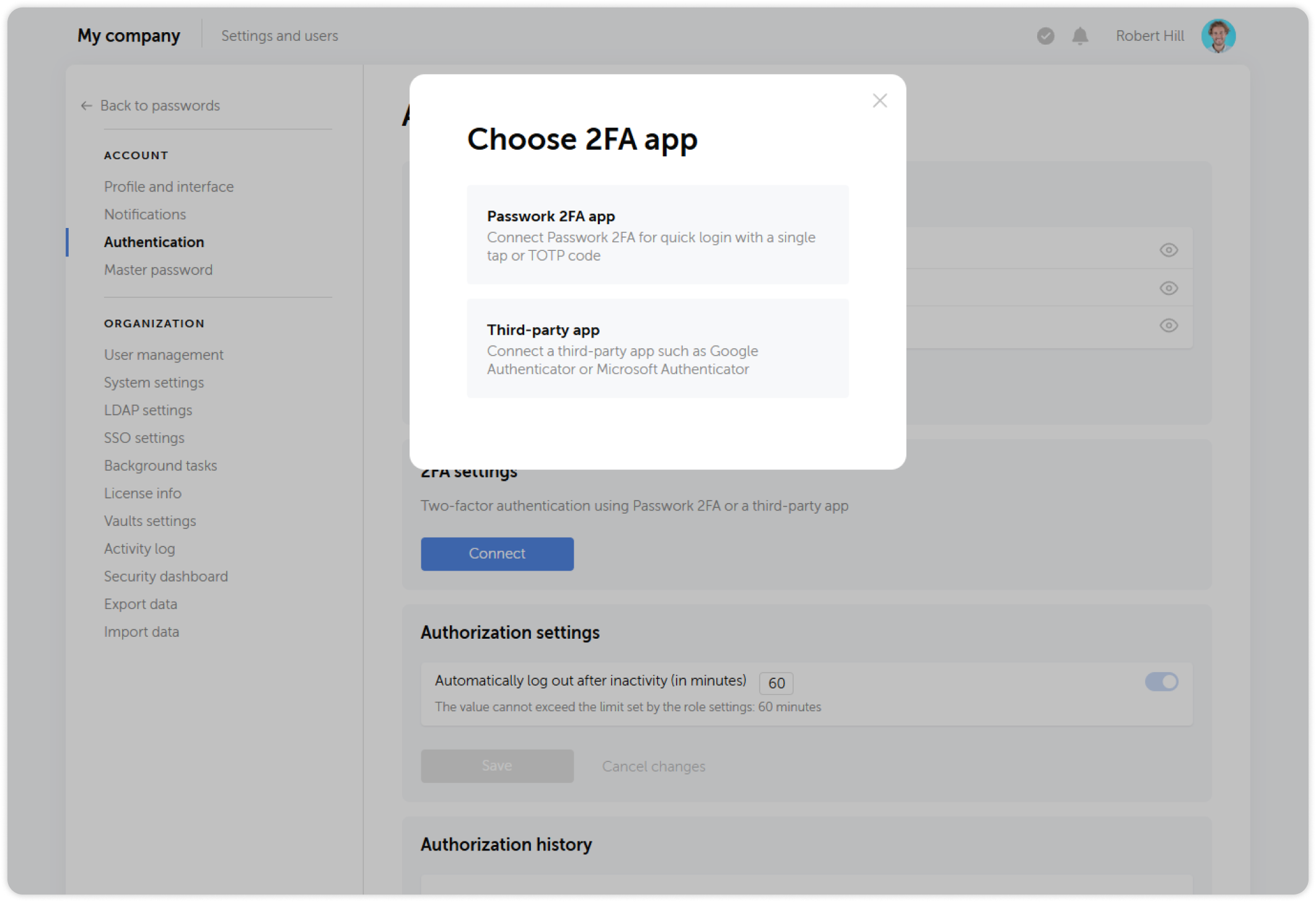Click the back arrow next to Back to passwords
1316x902 pixels.
click(x=86, y=106)
